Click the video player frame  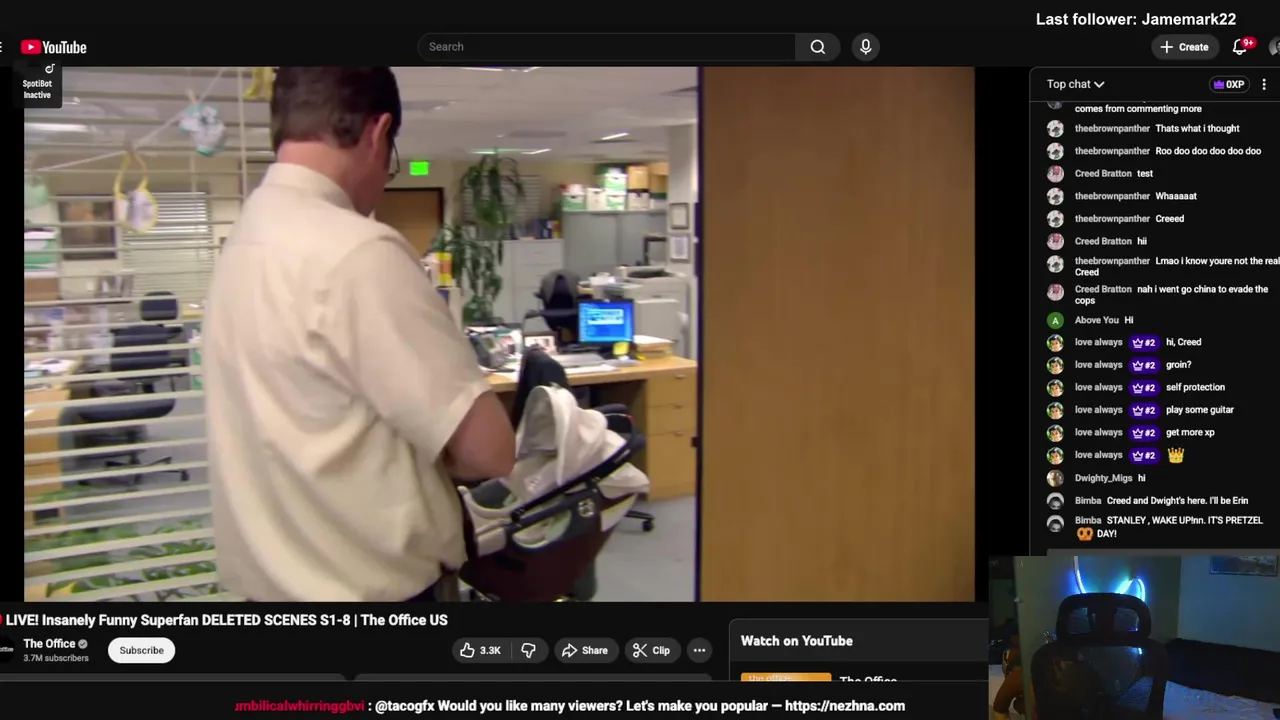(499, 334)
